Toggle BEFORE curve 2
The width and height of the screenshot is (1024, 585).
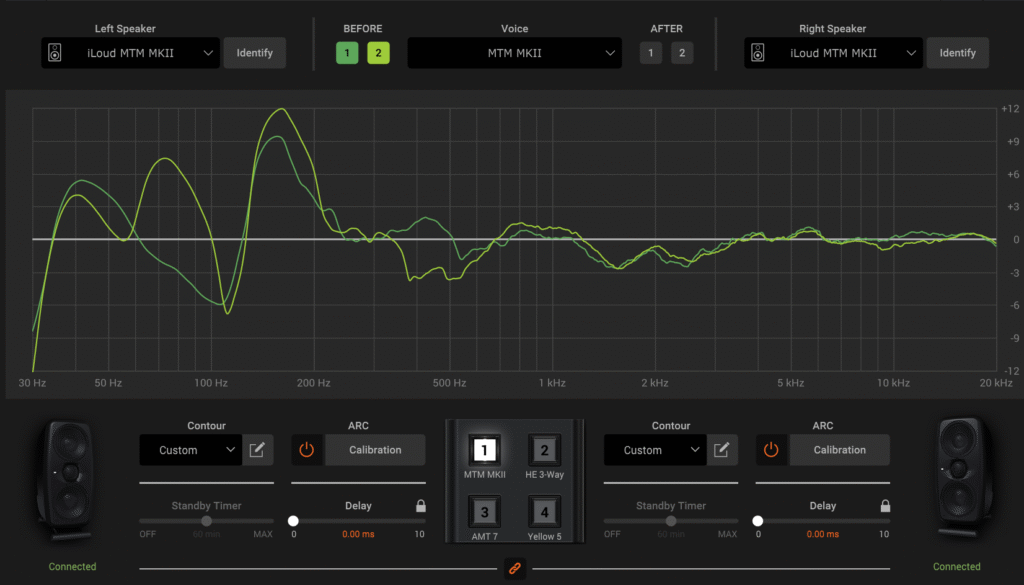click(378, 53)
